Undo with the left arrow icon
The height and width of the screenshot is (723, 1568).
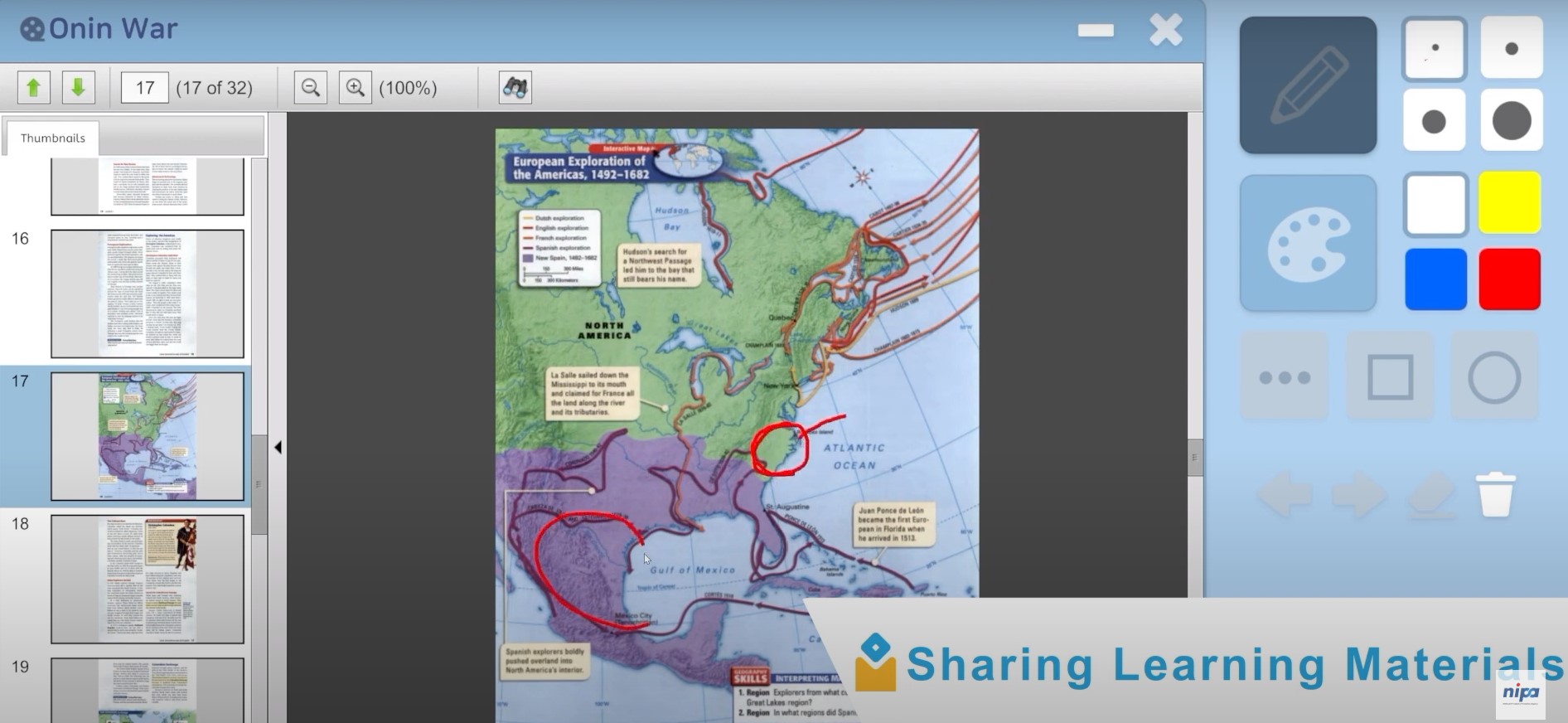[x=1285, y=496]
